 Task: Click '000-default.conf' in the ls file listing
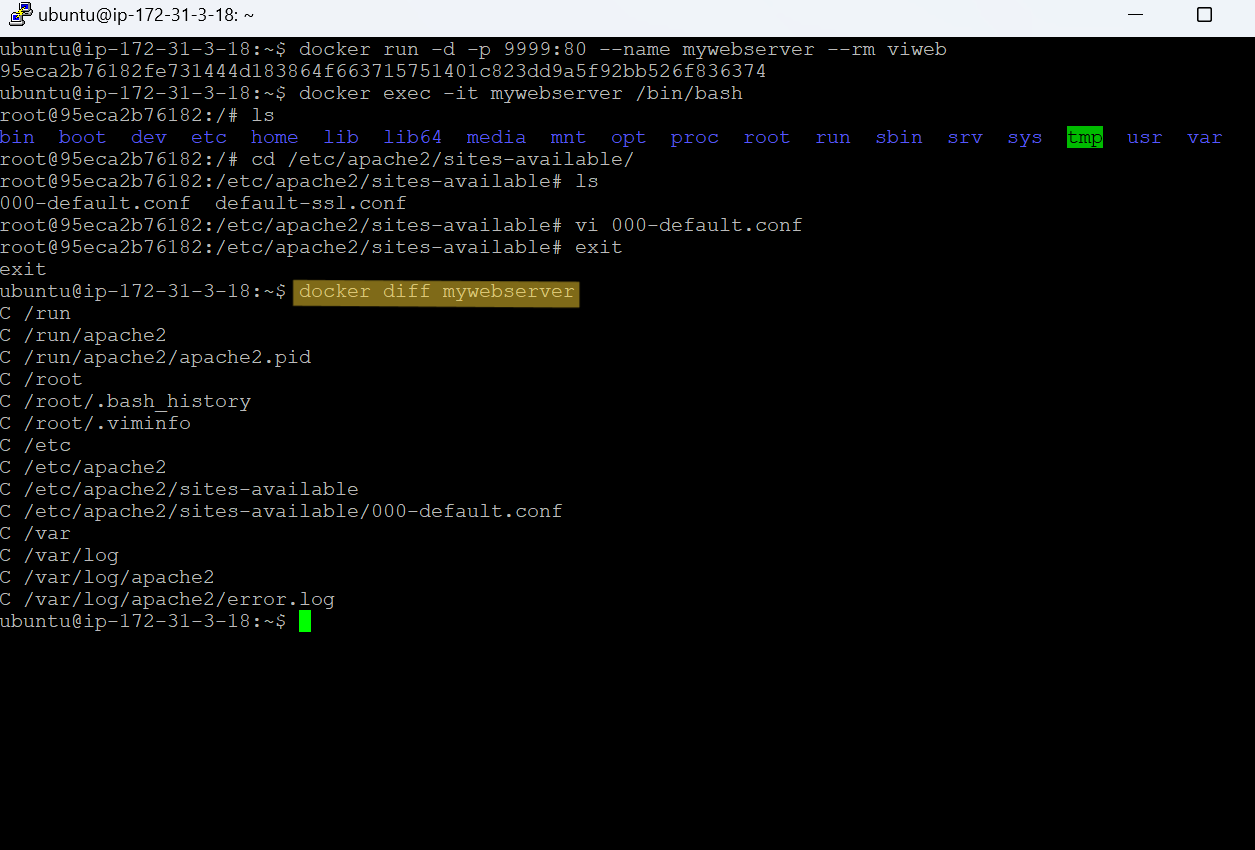click(x=95, y=204)
